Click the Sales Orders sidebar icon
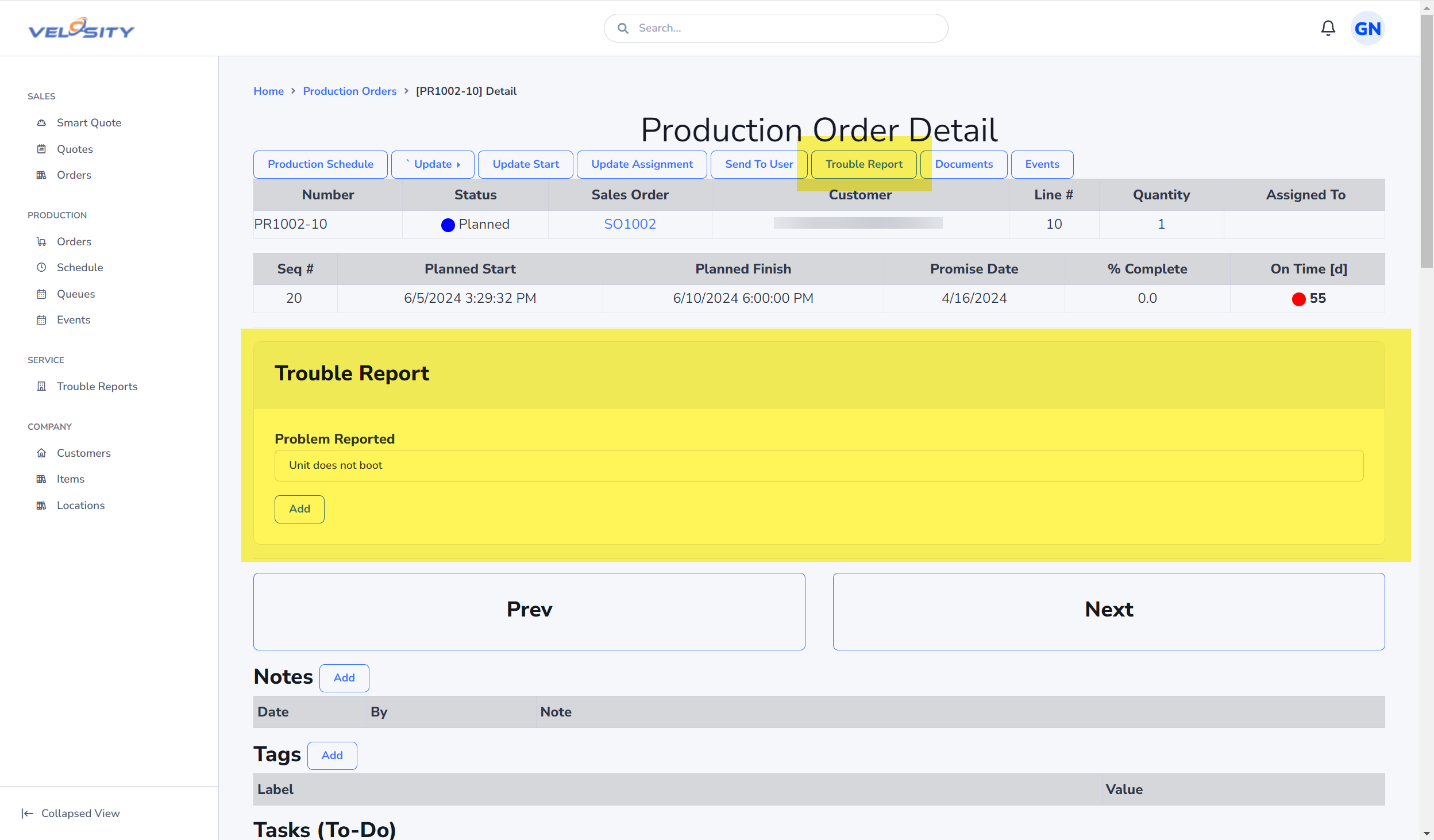Image resolution: width=1434 pixels, height=840 pixels. 41,175
